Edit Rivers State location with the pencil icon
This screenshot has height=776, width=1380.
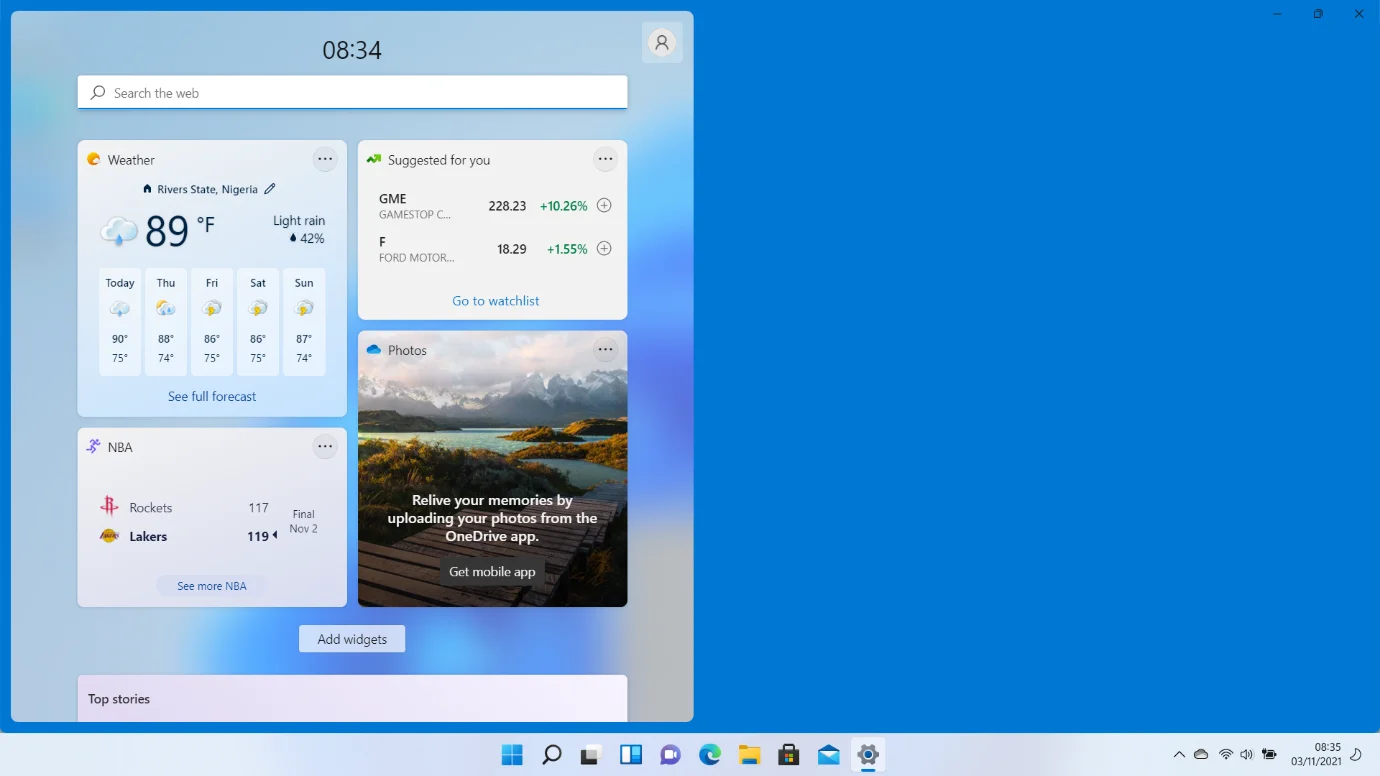coord(270,189)
